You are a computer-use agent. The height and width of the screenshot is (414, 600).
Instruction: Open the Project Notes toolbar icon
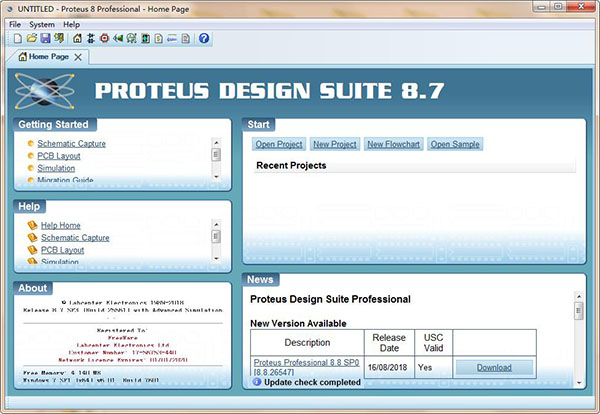coord(186,38)
